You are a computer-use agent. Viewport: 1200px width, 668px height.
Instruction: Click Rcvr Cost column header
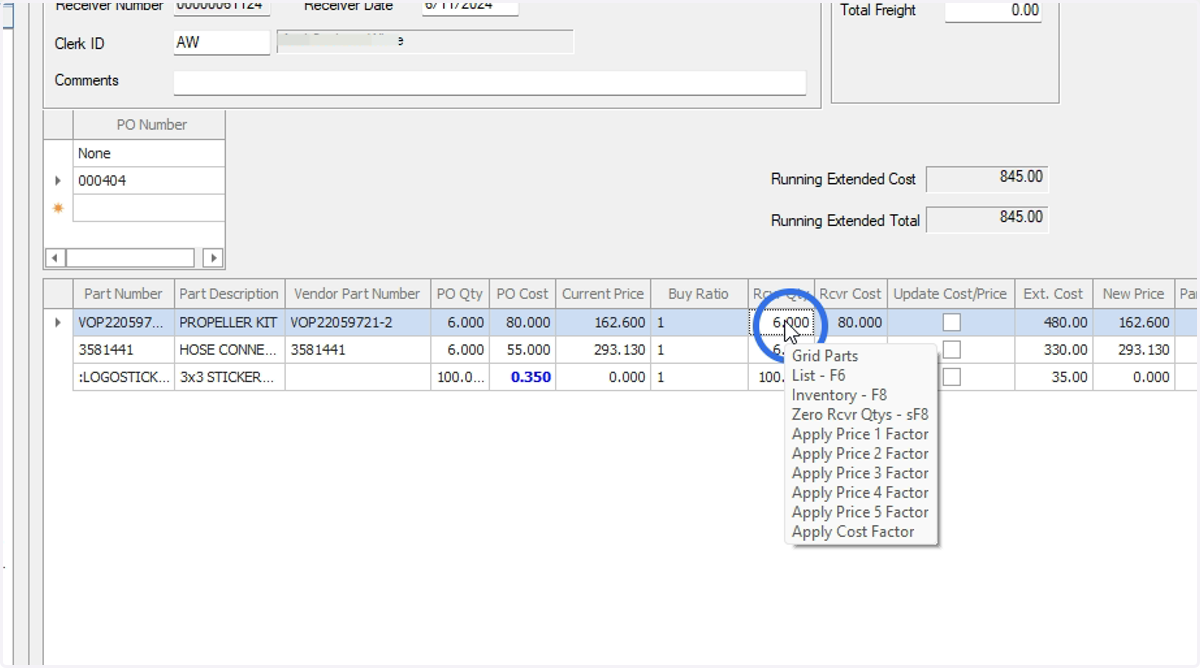click(851, 294)
